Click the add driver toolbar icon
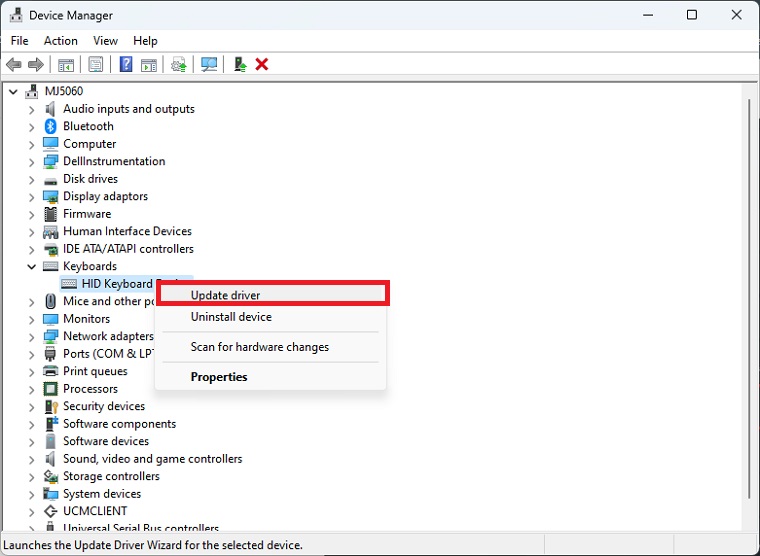 (x=240, y=64)
